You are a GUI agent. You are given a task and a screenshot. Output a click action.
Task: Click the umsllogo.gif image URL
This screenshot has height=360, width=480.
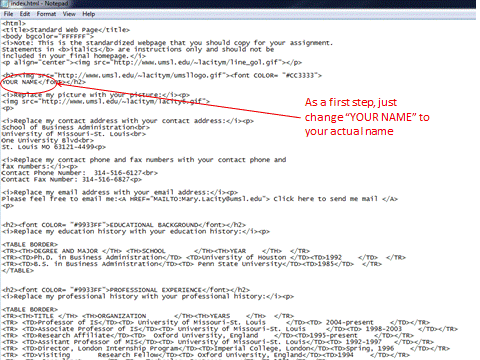pos(138,75)
